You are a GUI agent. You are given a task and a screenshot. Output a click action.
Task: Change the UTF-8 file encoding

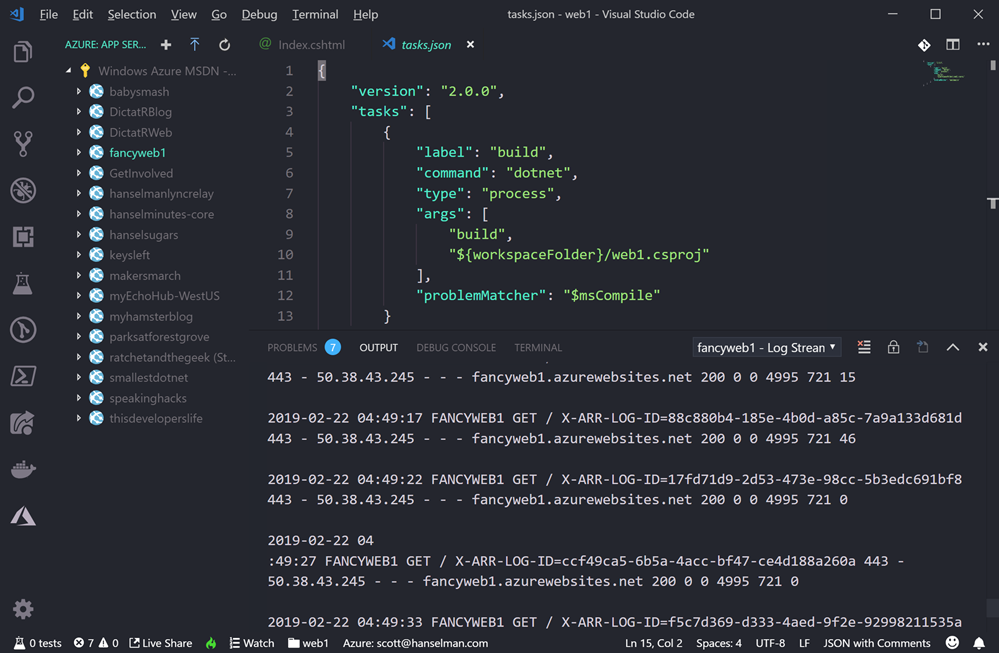(770, 643)
